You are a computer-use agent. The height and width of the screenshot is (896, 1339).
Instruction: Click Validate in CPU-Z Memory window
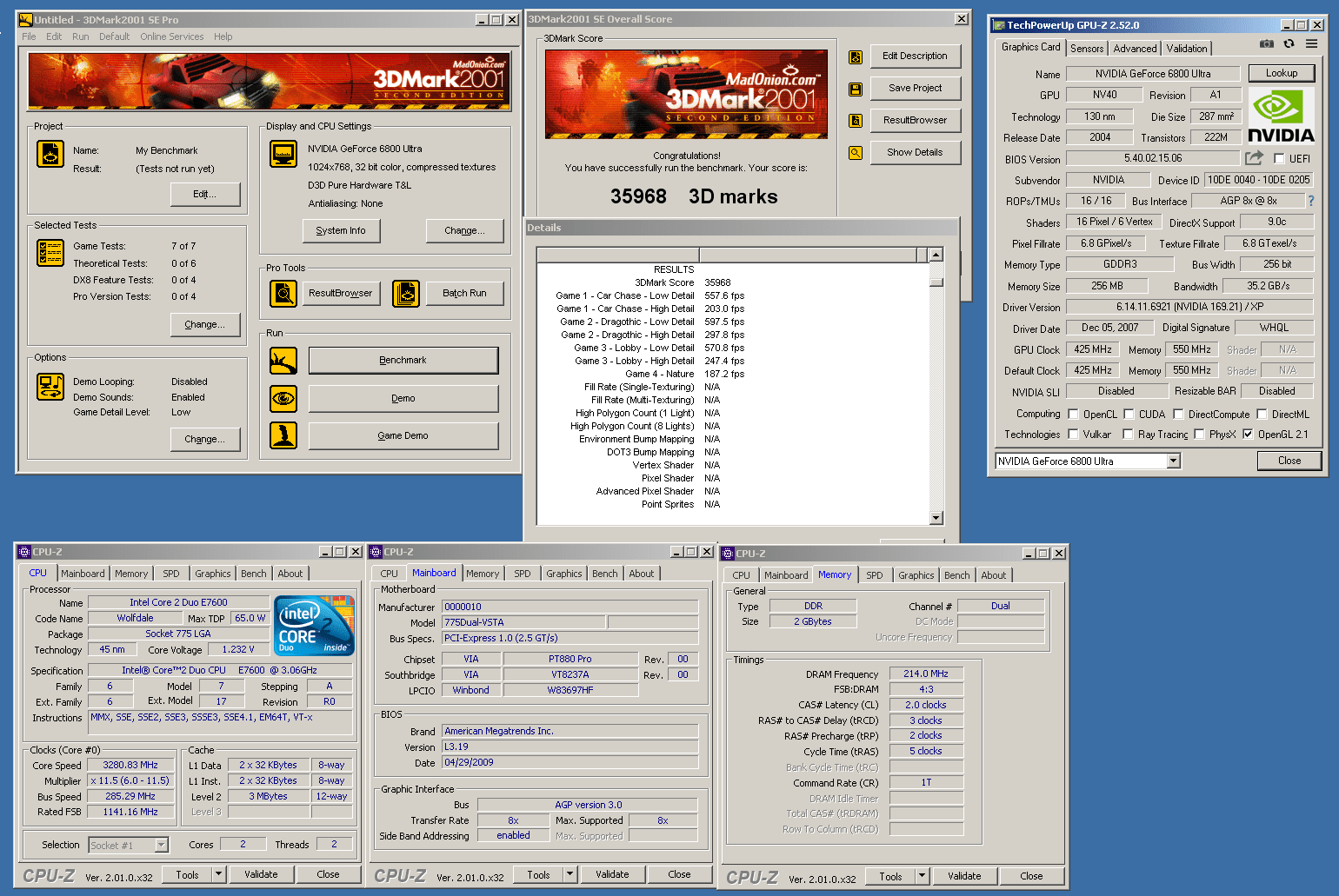click(x=964, y=876)
